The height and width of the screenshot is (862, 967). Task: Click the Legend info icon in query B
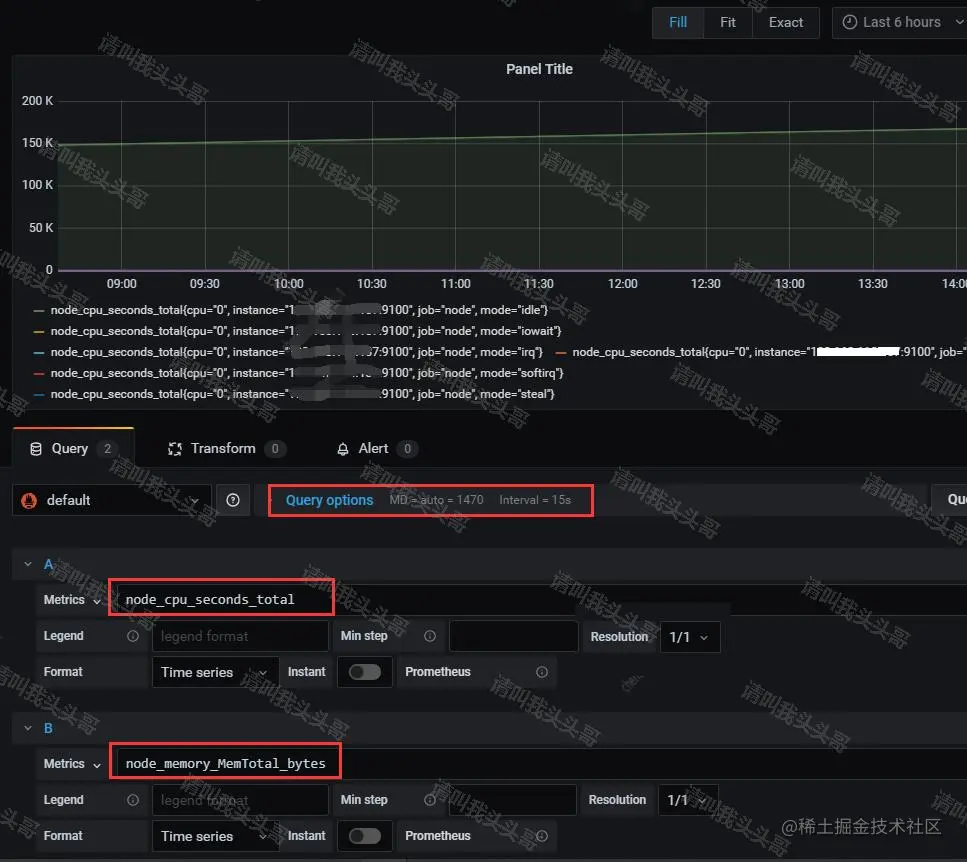135,800
